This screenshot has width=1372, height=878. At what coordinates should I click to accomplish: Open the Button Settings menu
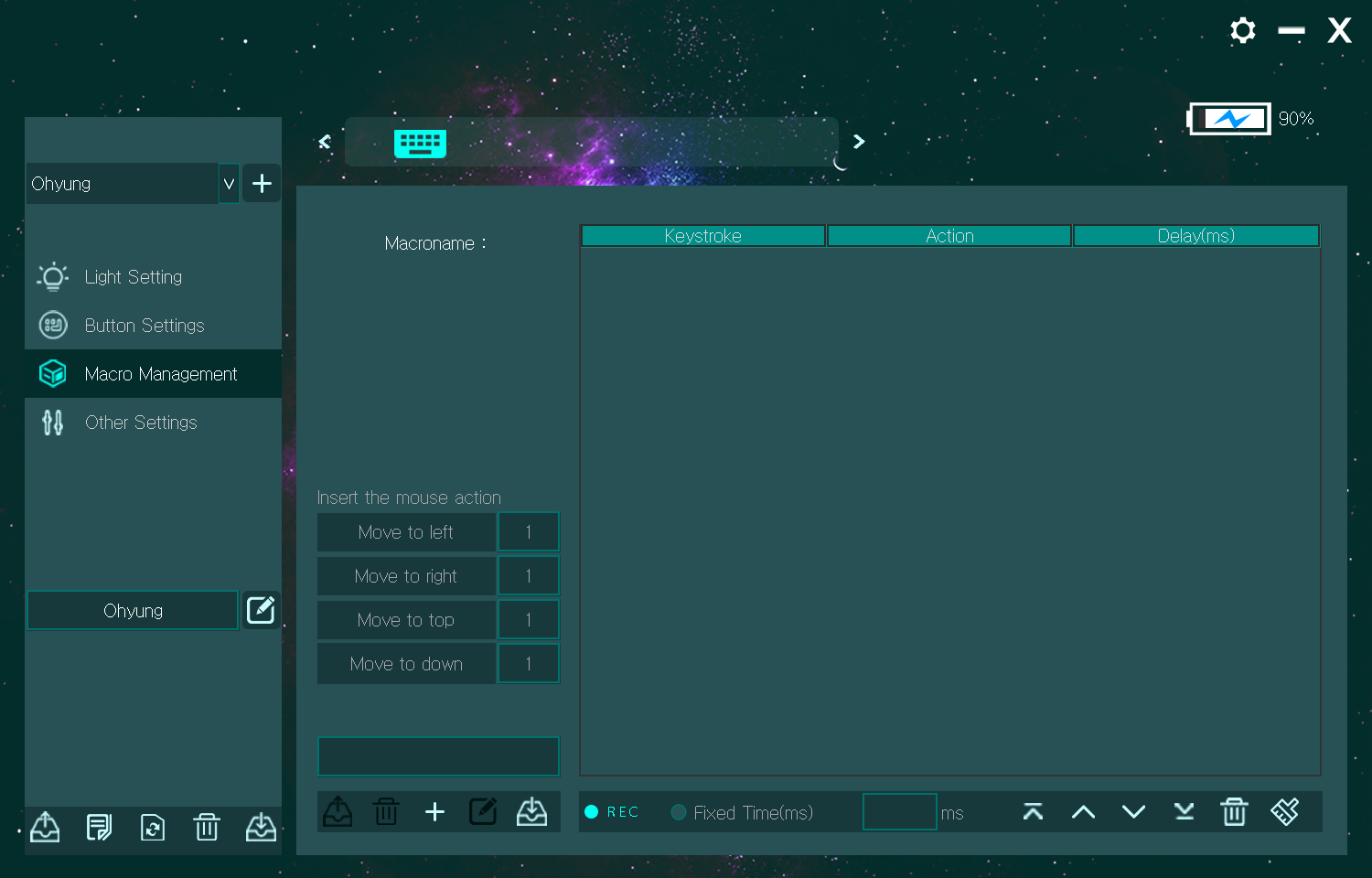click(144, 326)
